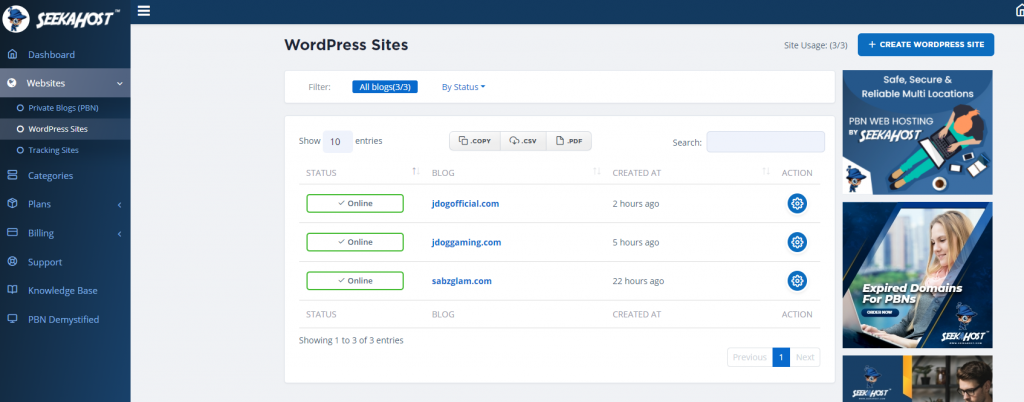Expand the Billing submenu arrow
The image size is (1024, 402).
[120, 234]
